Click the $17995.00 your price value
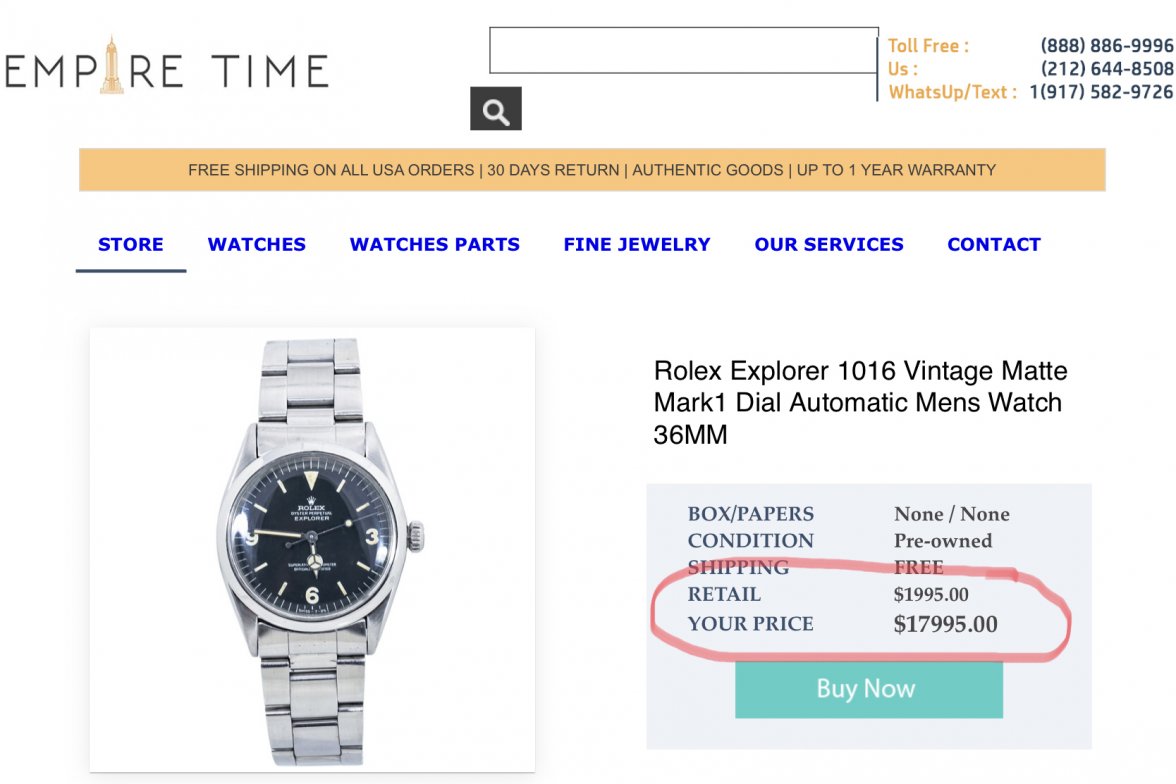 coord(945,625)
